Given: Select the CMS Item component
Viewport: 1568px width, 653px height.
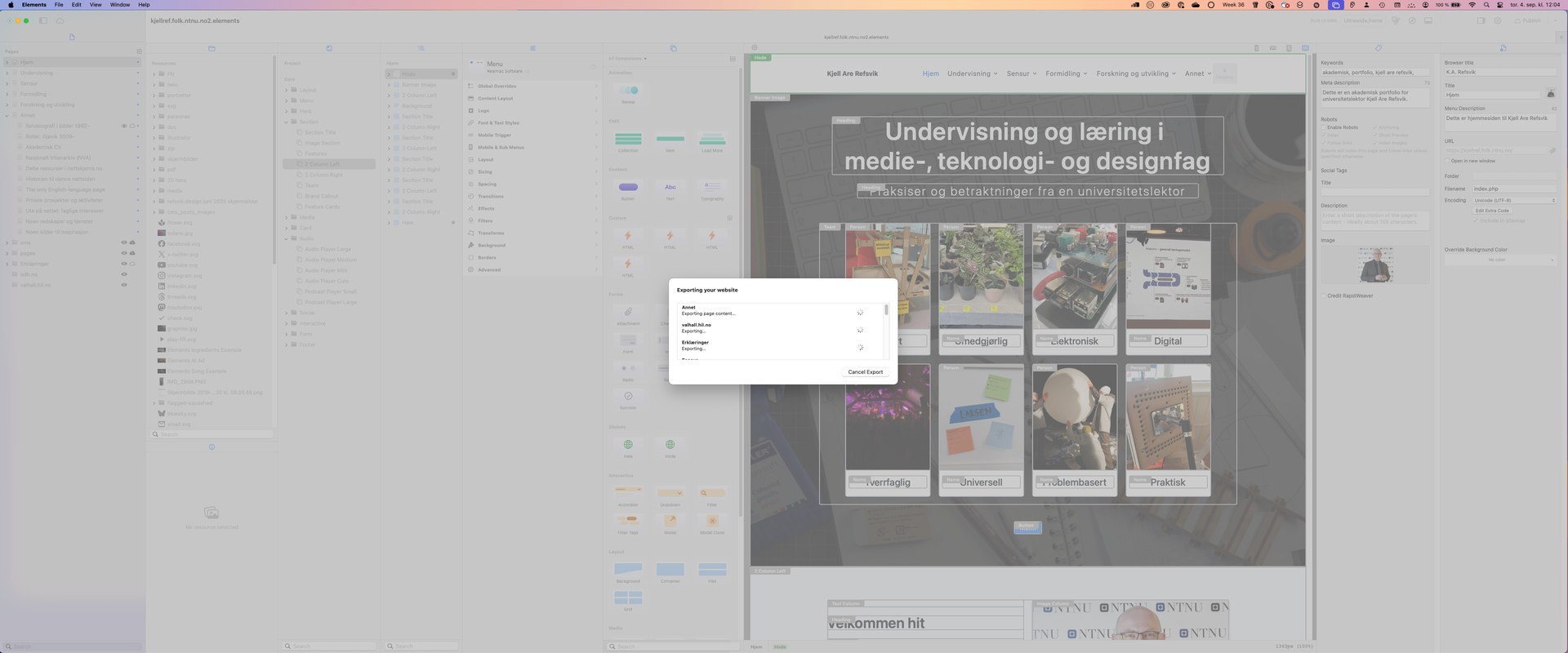Looking at the screenshot, I should 670,141.
